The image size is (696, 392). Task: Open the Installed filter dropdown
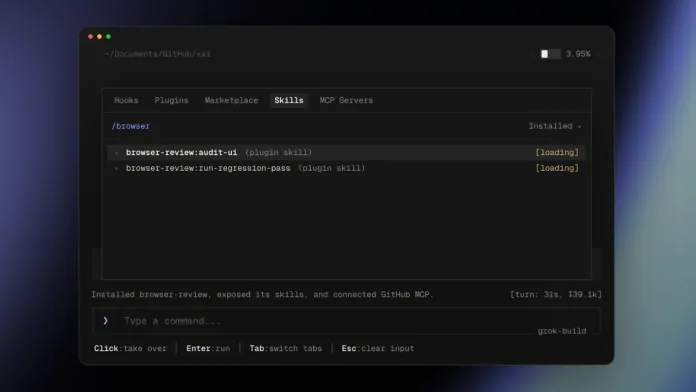click(x=555, y=126)
